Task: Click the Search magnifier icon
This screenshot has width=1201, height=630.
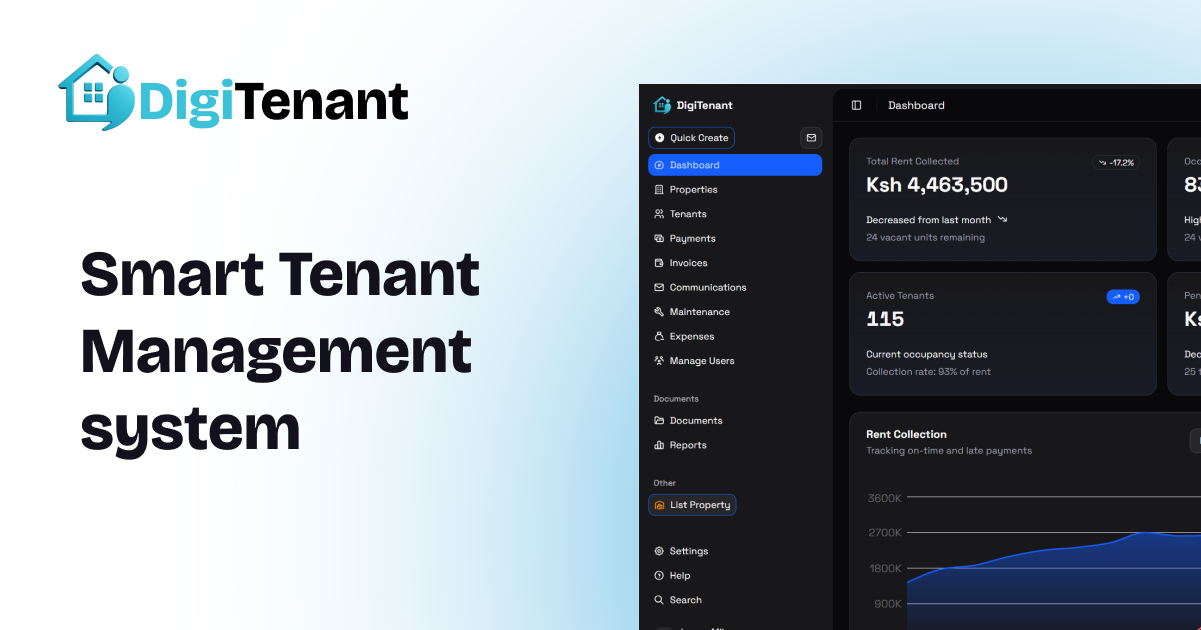Action: tap(659, 600)
